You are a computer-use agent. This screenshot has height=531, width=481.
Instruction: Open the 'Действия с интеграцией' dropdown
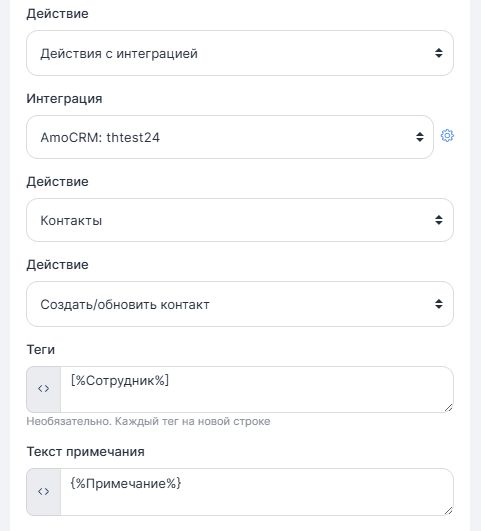tap(240, 53)
